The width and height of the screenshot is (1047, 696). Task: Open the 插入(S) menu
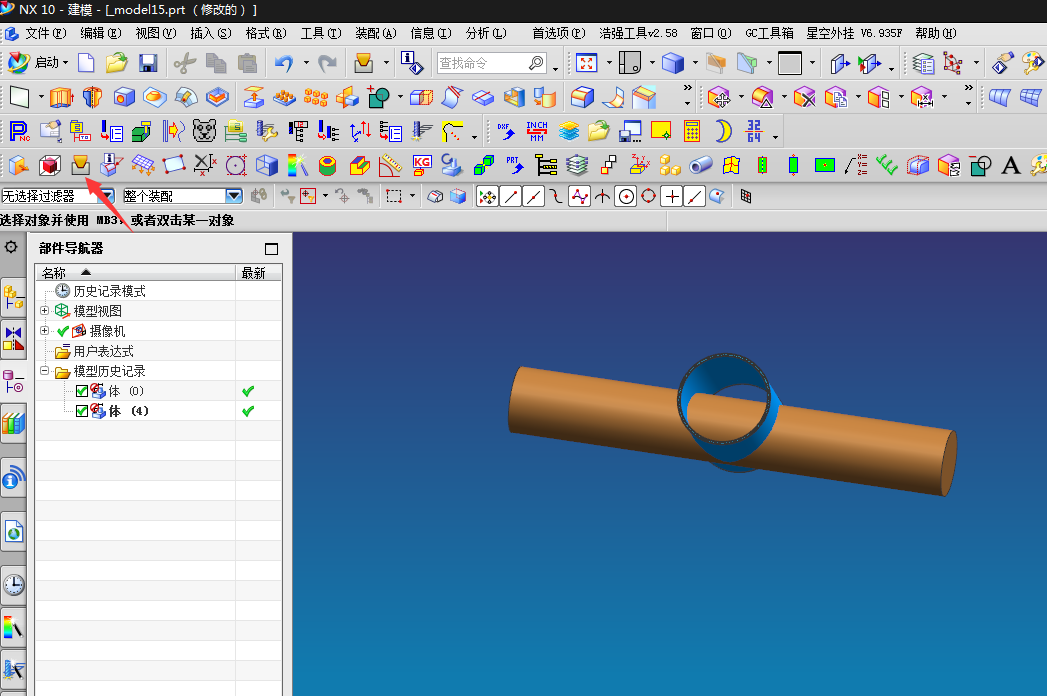point(210,33)
